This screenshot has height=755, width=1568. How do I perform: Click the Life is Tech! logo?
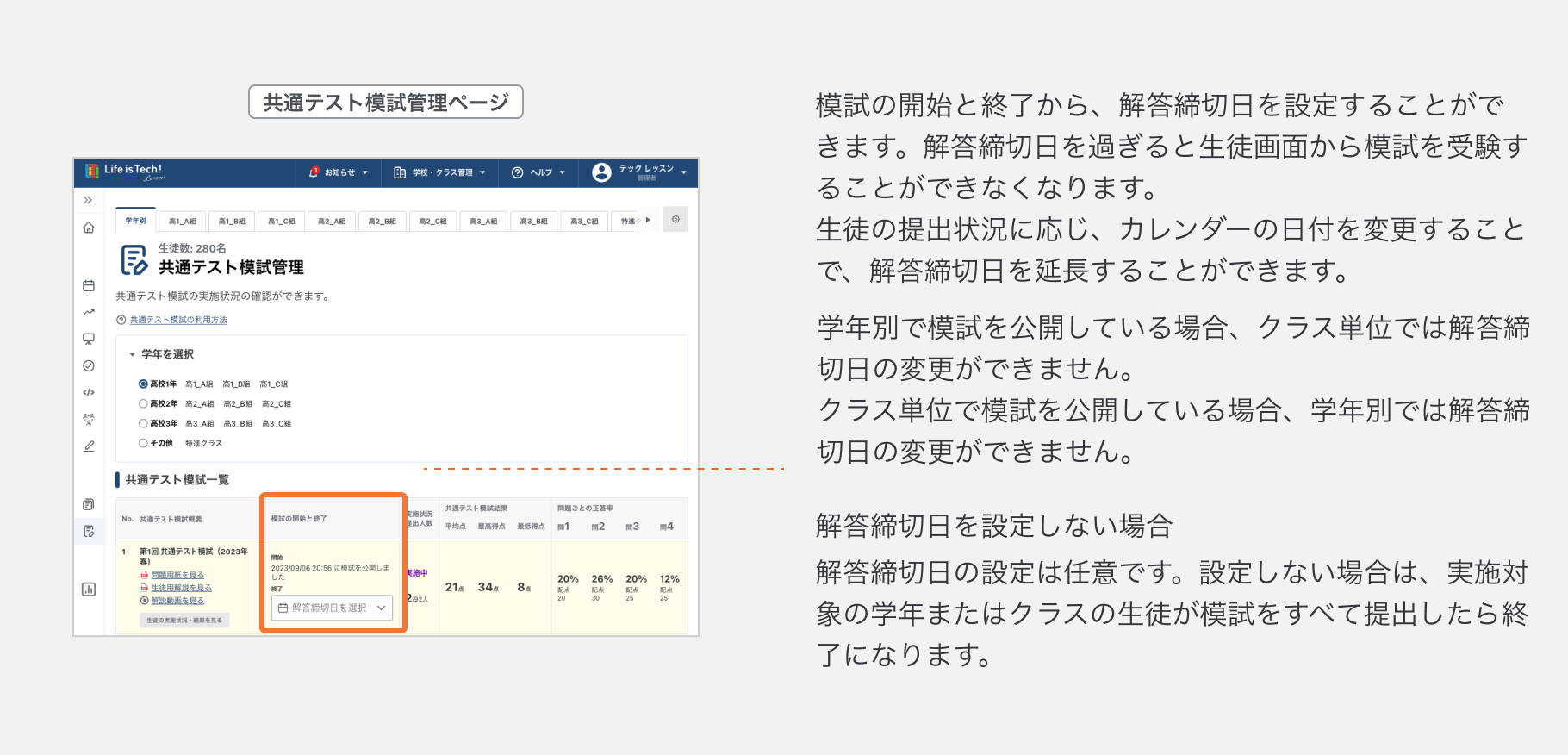coord(124,172)
